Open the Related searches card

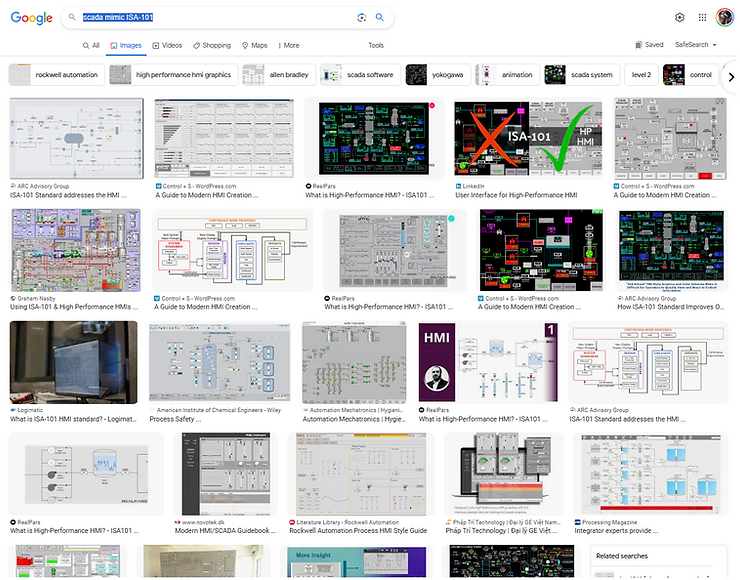(658, 562)
